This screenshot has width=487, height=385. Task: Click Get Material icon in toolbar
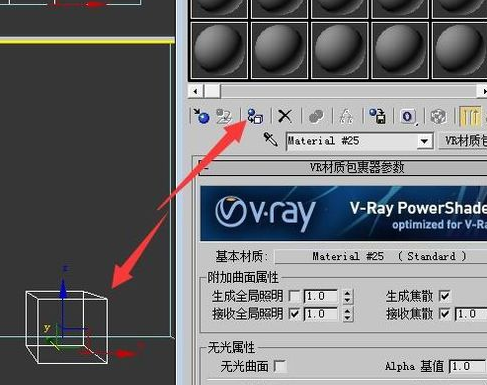(x=202, y=116)
